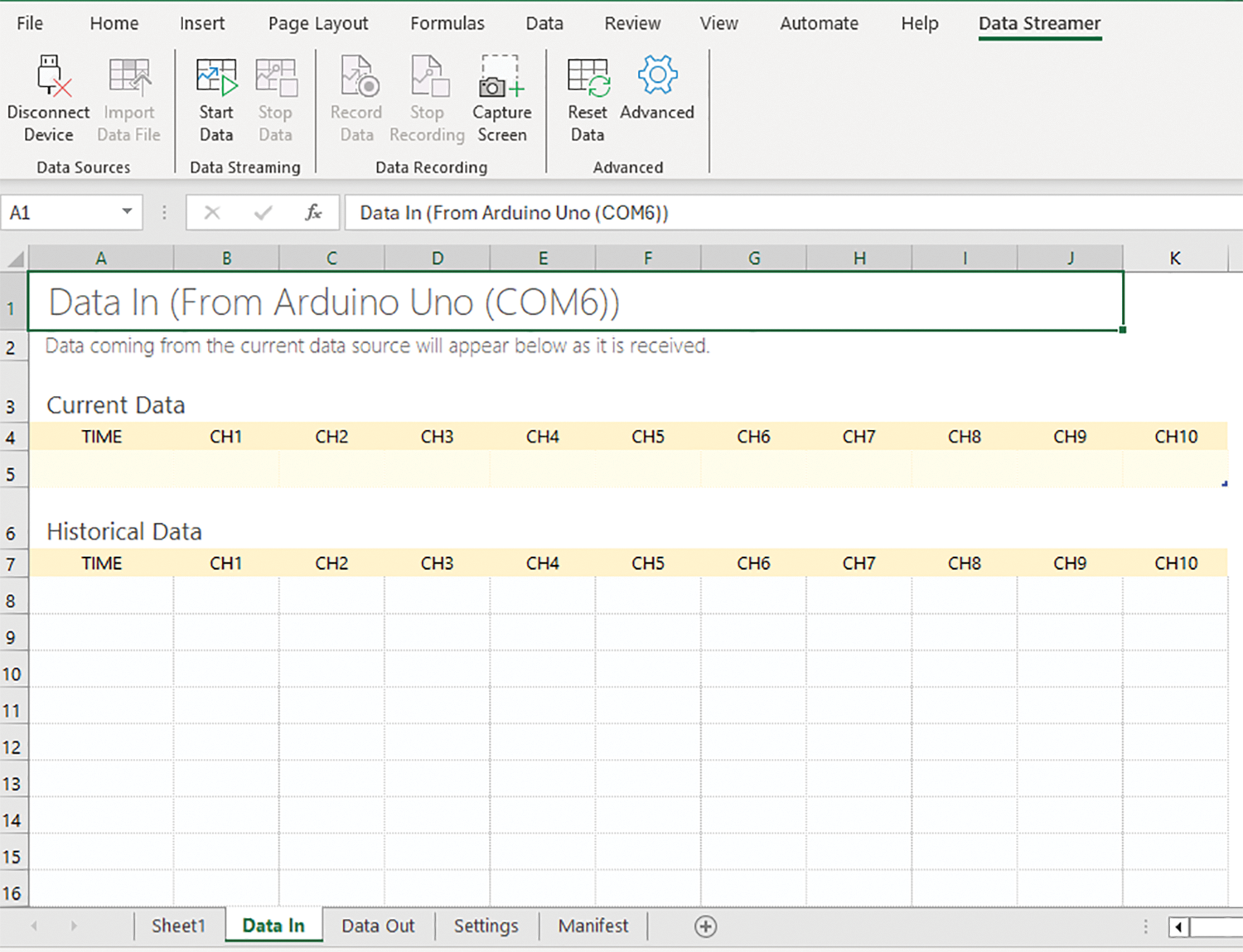
Task: Switch to the Home ribbon tab
Action: click(x=114, y=23)
